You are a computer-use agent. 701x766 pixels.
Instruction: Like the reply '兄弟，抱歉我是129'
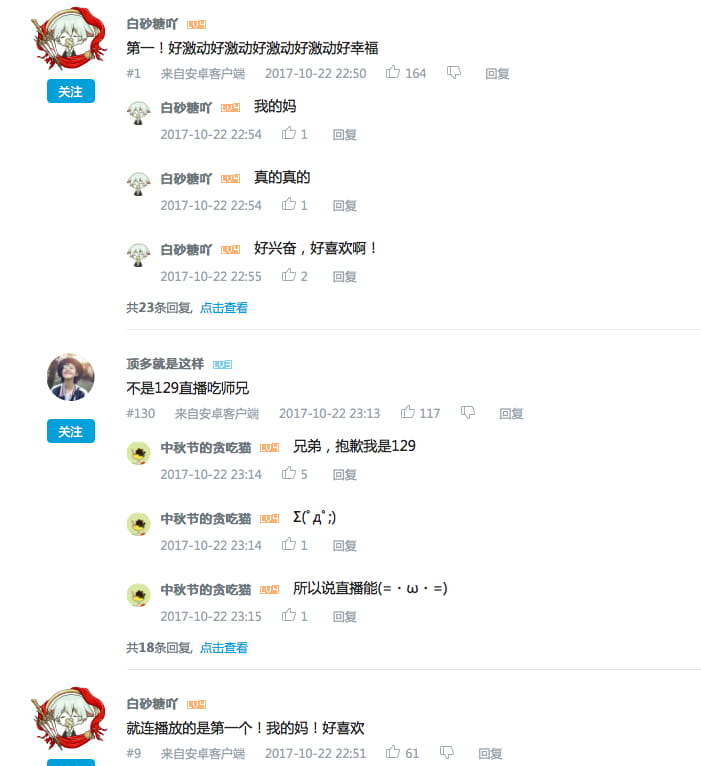[x=289, y=473]
